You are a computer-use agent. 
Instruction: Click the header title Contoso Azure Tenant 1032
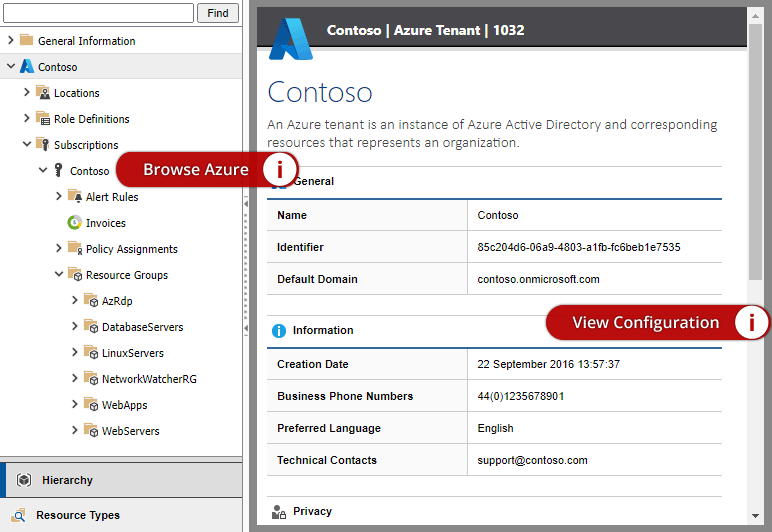(425, 30)
